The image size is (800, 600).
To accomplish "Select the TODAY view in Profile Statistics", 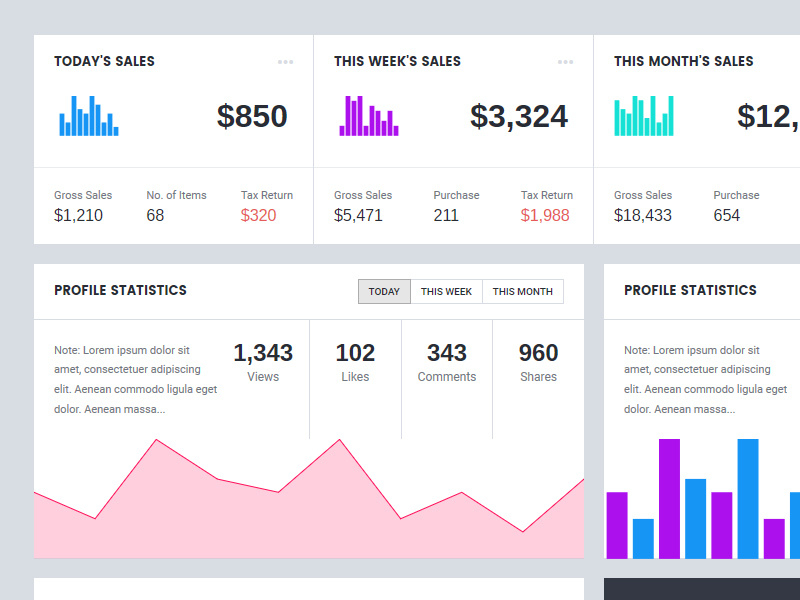I will click(x=384, y=291).
